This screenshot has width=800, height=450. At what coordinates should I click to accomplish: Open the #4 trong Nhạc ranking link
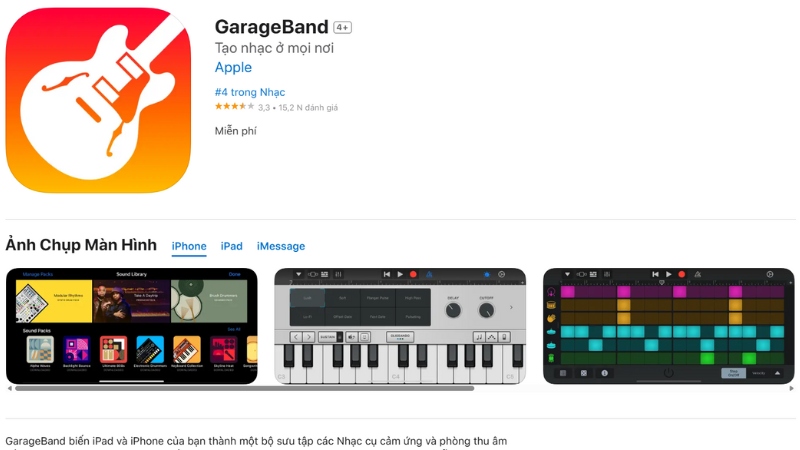(x=250, y=92)
